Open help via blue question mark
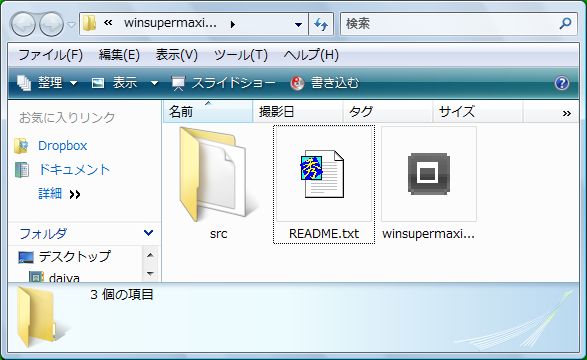587x360 pixels. pyautogui.click(x=562, y=83)
